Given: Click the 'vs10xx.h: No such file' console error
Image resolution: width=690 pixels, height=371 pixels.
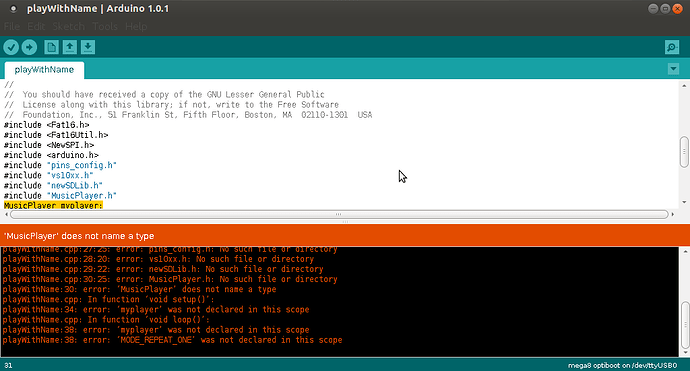Looking at the screenshot, I should [158, 259].
